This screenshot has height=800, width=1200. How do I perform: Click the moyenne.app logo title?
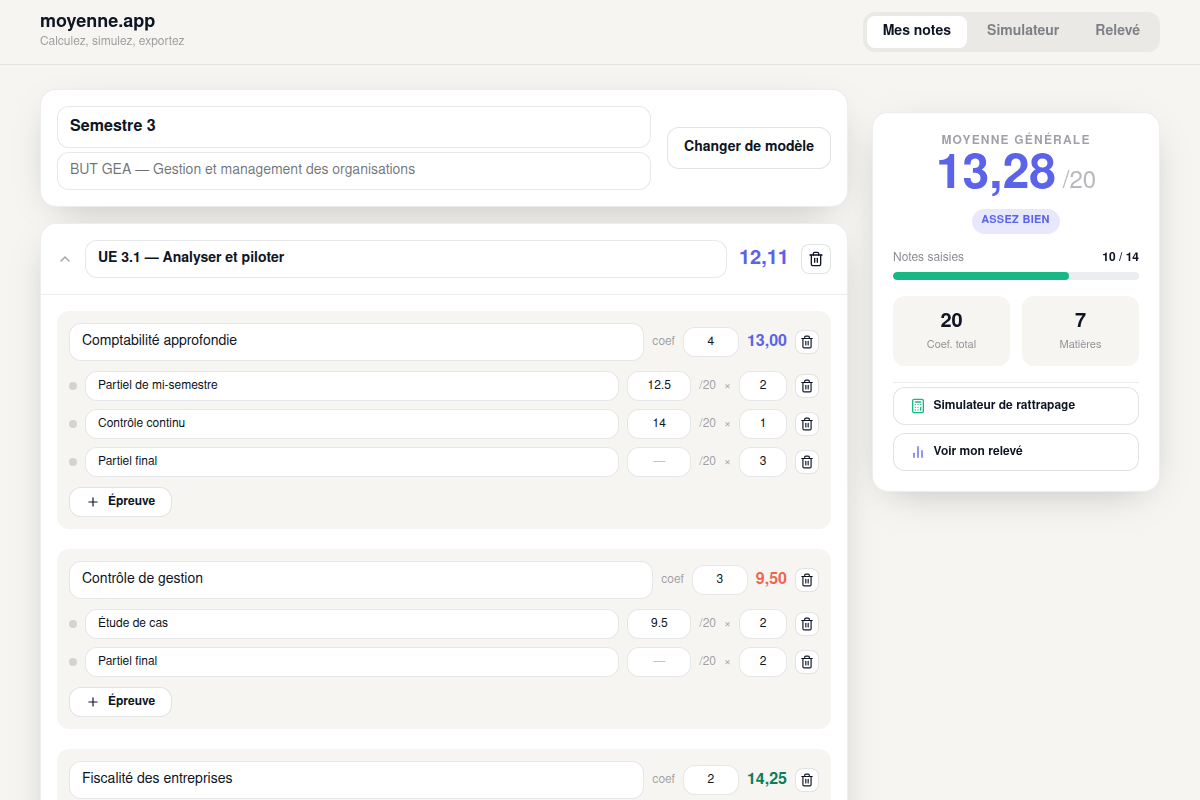click(97, 21)
